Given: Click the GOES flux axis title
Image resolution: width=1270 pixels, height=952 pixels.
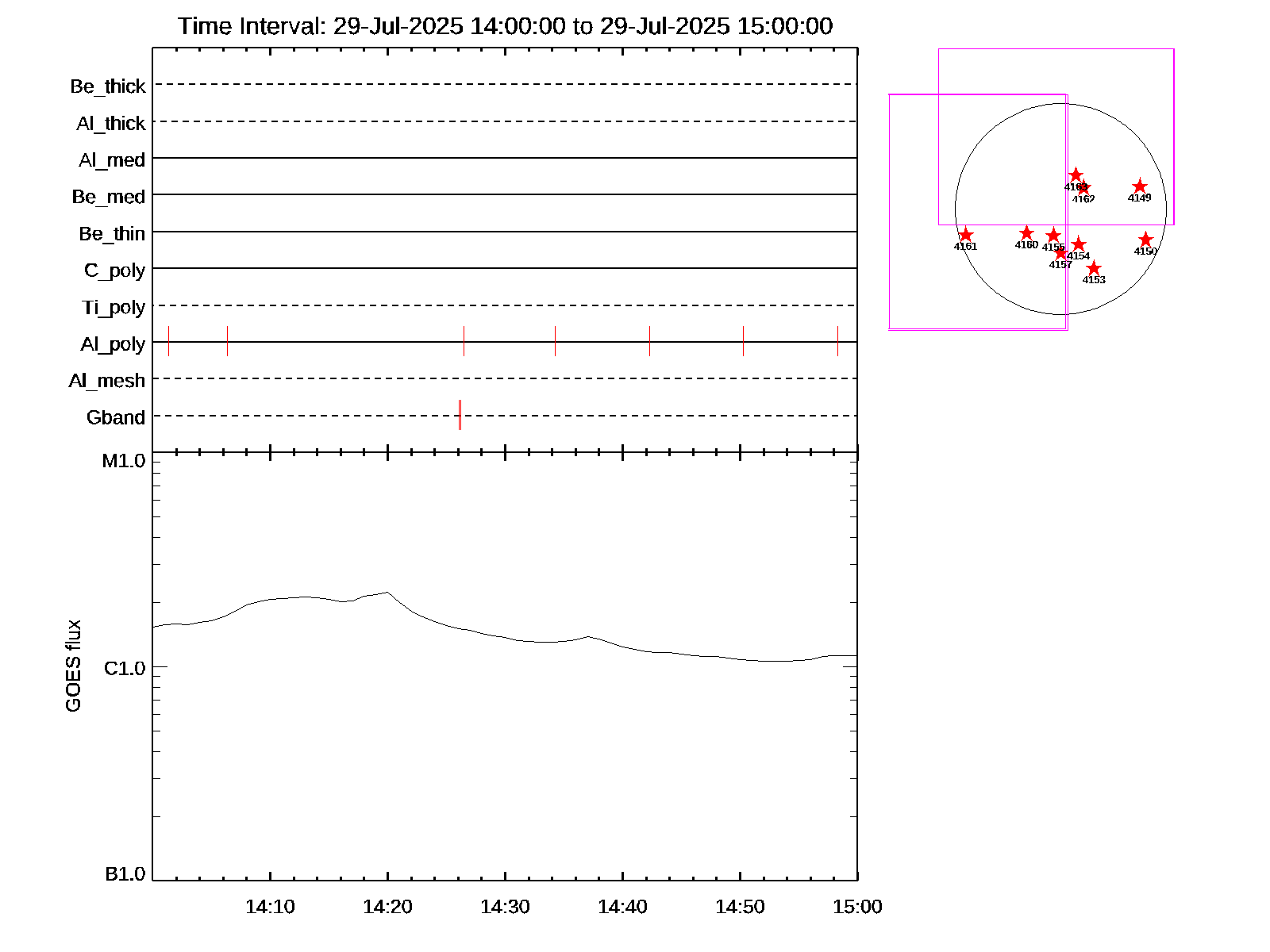Looking at the screenshot, I should tap(73, 666).
